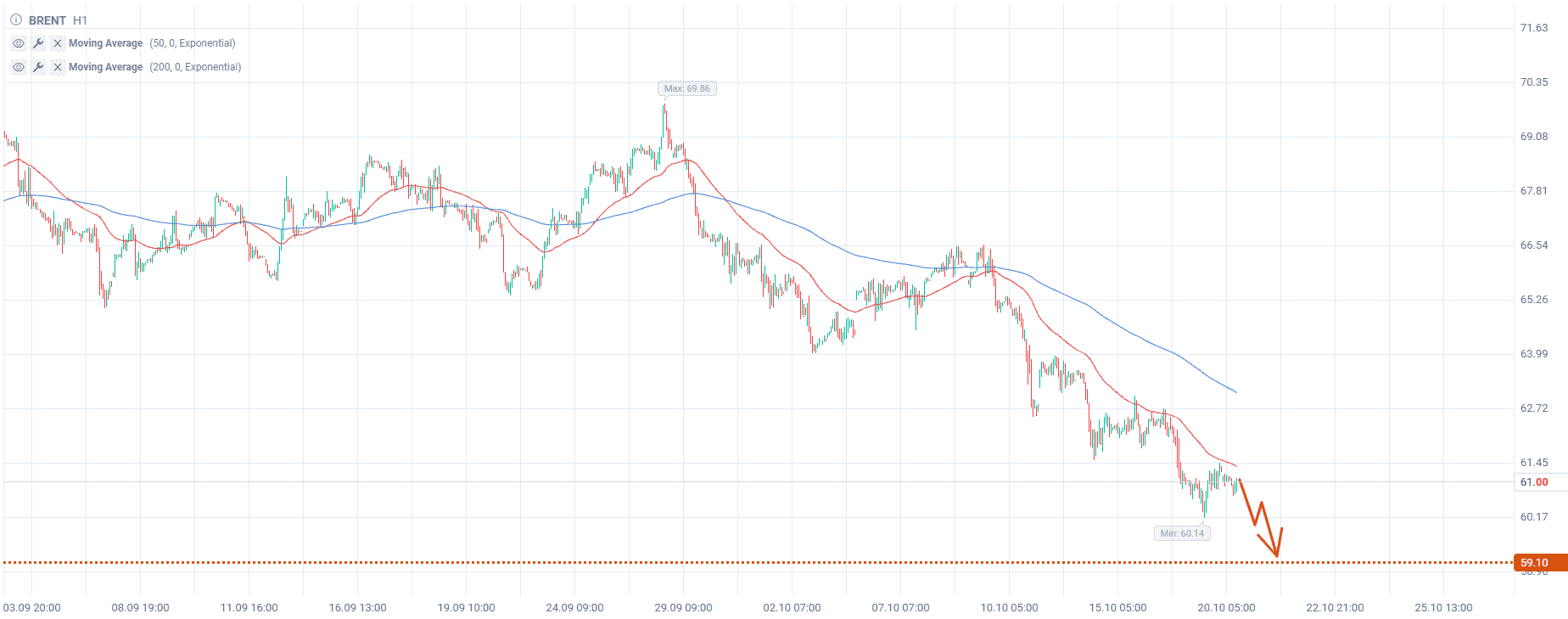Screen dimensions: 1568x619
Task: Remove the 200-period Moving Average indicator
Action: click(x=58, y=67)
